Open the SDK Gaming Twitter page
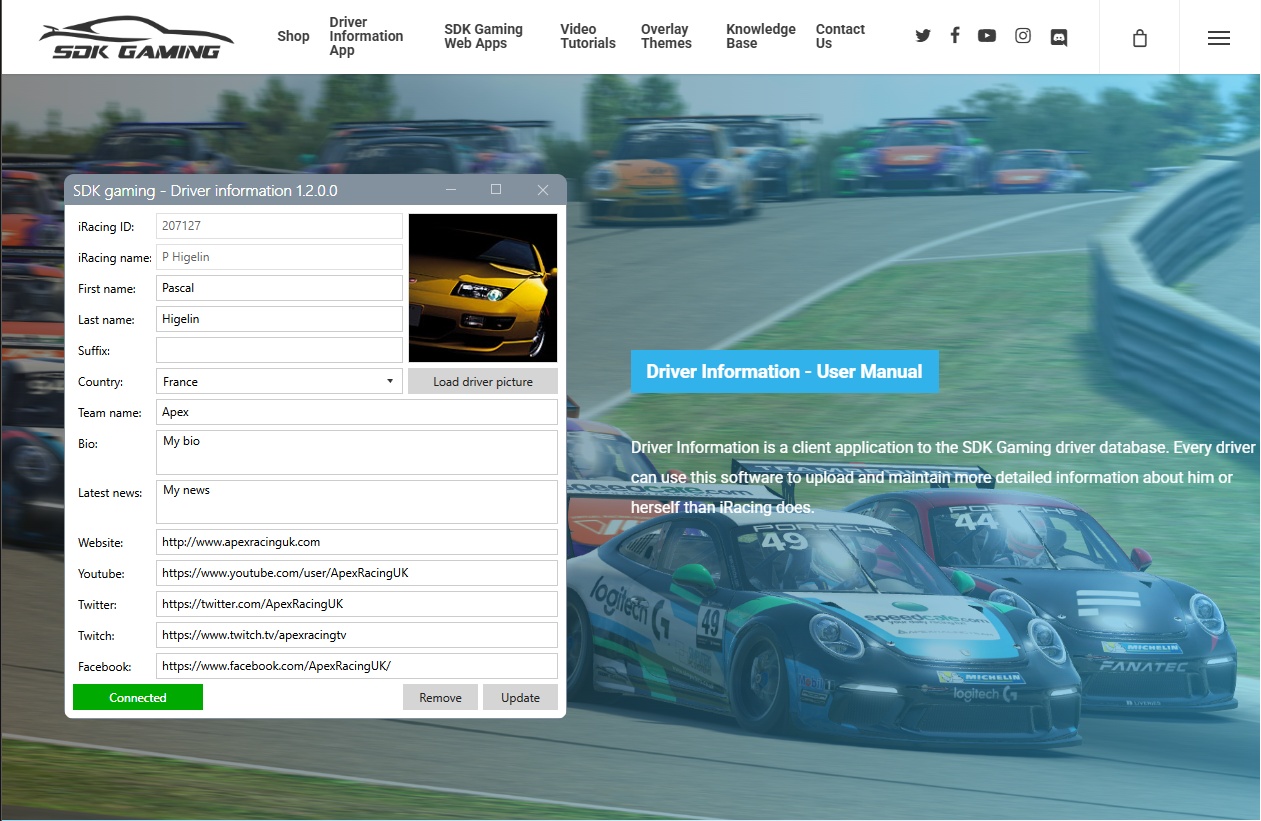 tap(923, 36)
